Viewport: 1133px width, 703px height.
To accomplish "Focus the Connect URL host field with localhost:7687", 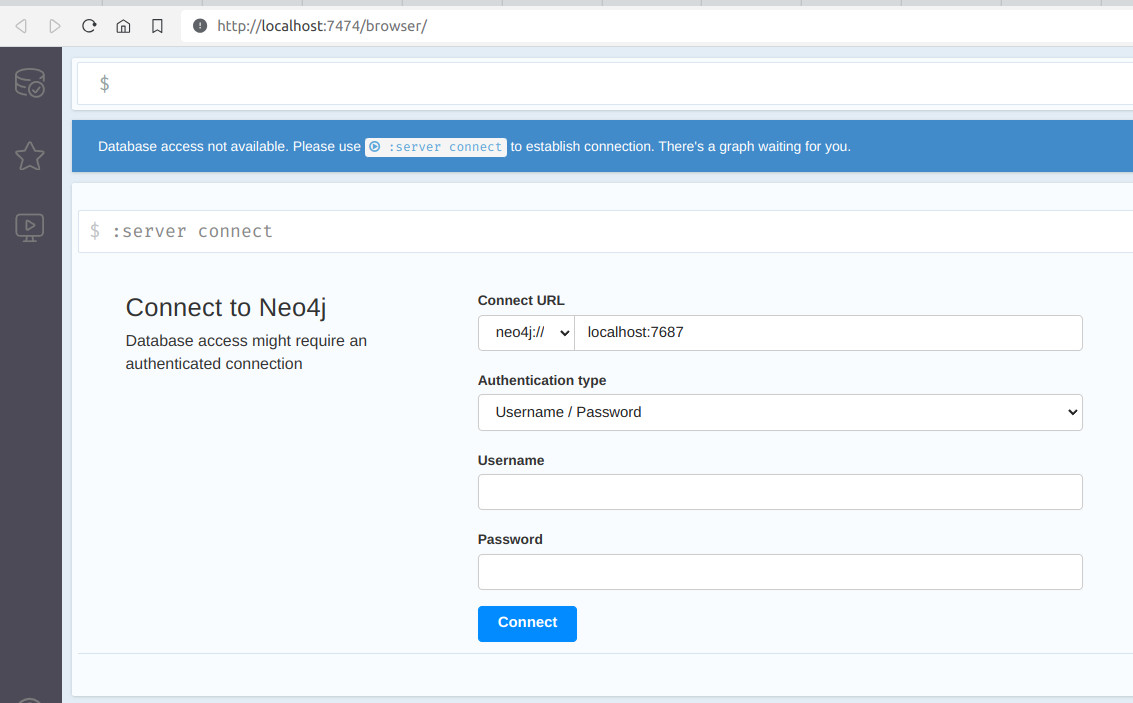I will pyautogui.click(x=828, y=333).
